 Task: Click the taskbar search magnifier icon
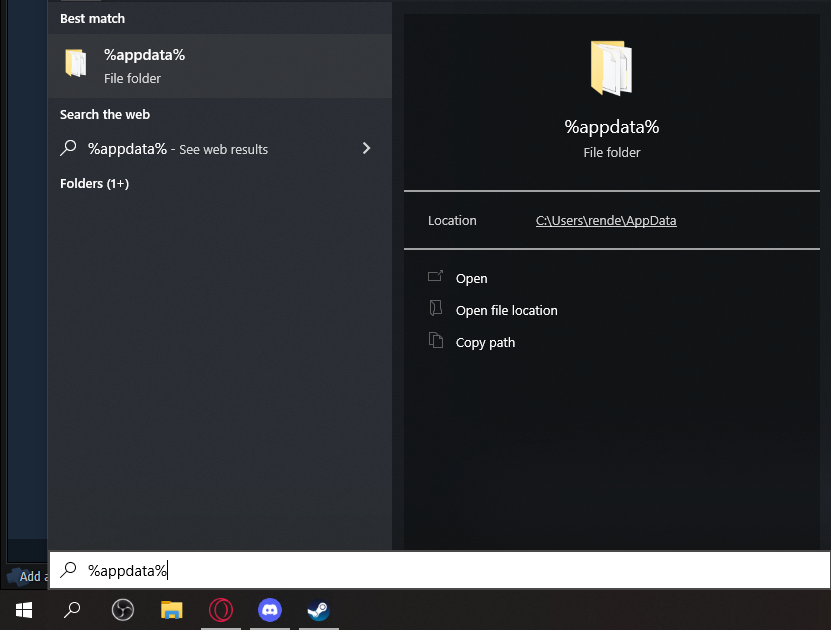click(72, 609)
